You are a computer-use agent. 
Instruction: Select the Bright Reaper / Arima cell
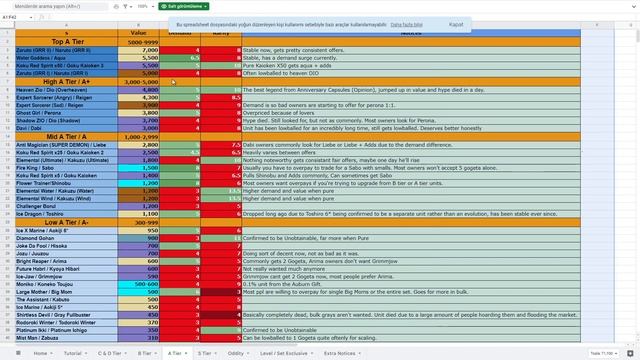coord(67,261)
